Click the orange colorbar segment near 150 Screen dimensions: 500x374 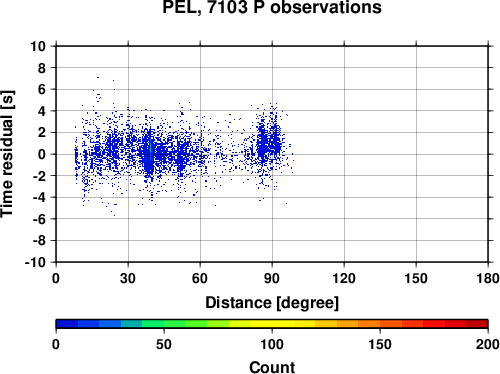(x=369, y=324)
